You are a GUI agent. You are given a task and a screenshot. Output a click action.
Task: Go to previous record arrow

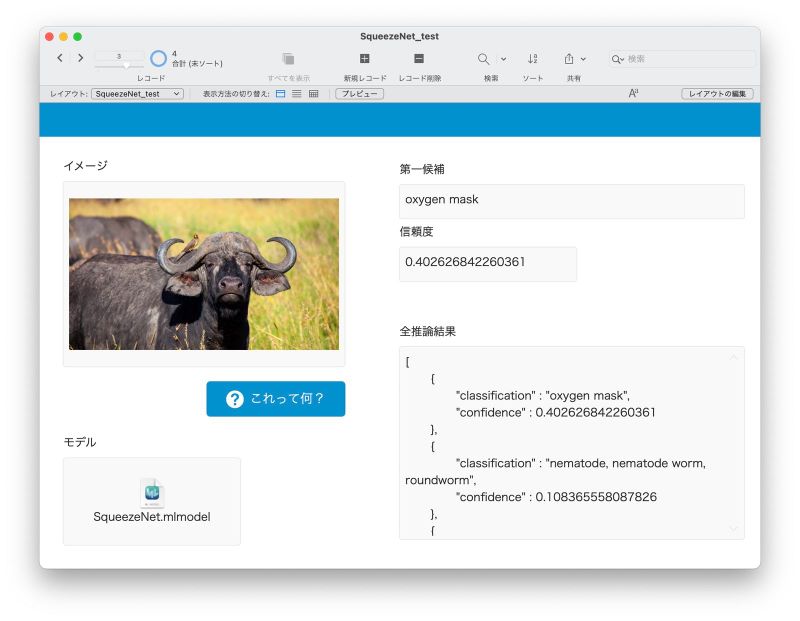click(x=60, y=58)
